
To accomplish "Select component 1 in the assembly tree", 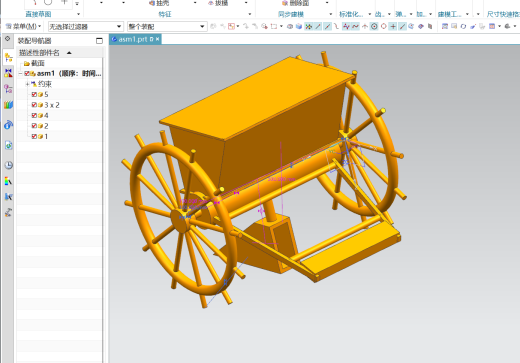I will point(46,136).
